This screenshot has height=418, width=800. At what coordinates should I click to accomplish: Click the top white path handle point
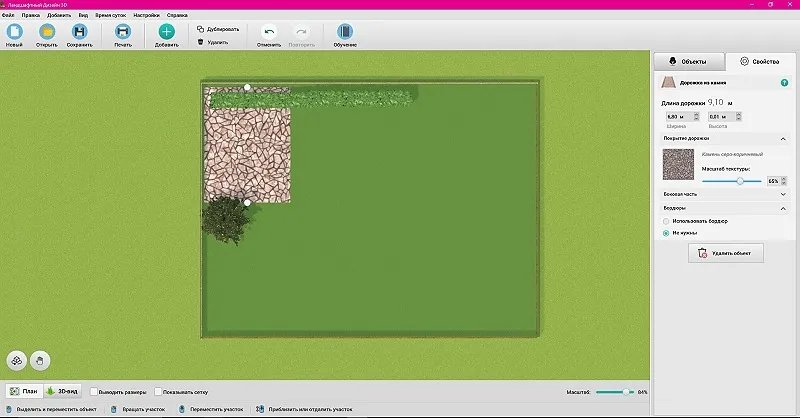pos(247,87)
